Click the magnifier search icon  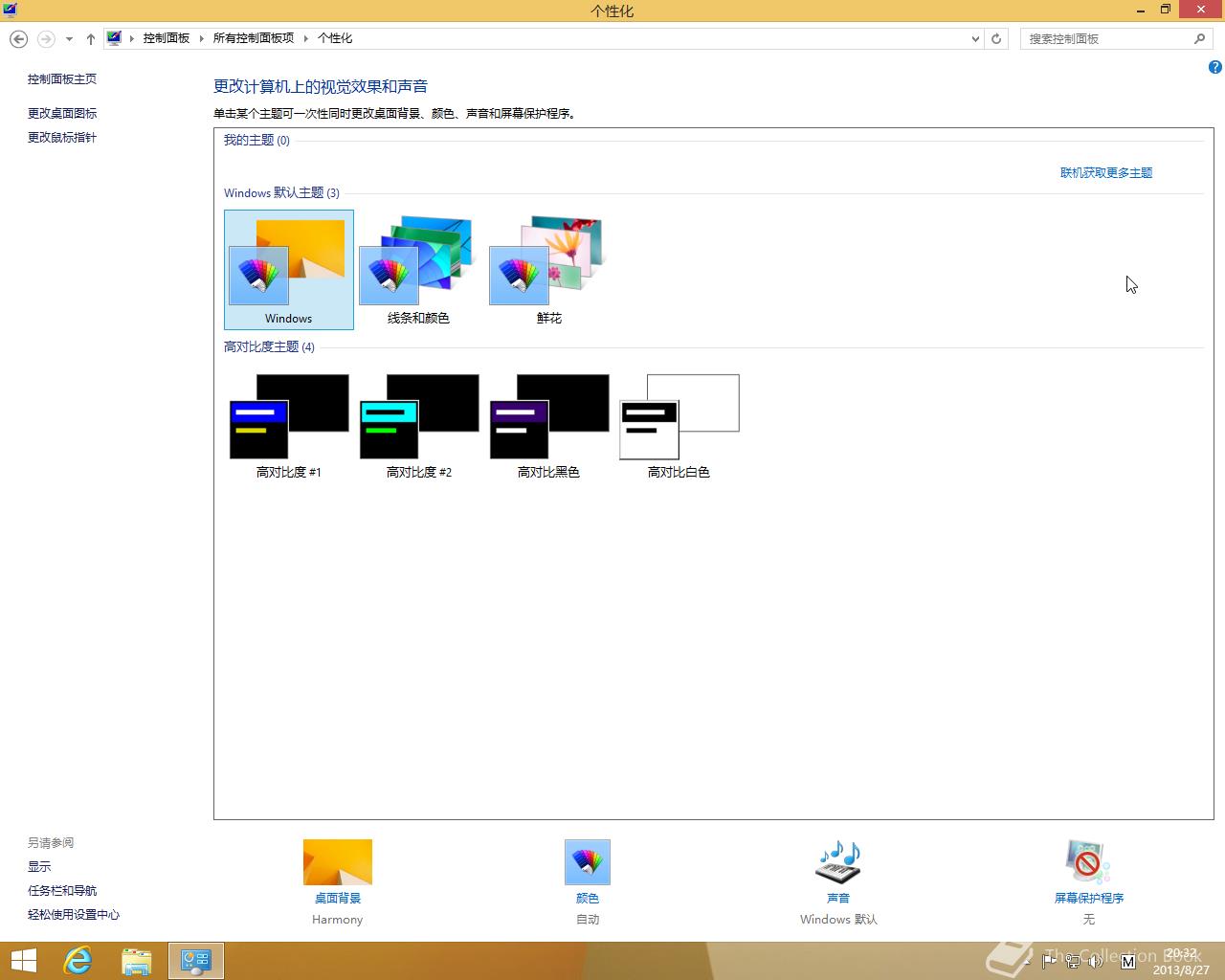(1199, 38)
